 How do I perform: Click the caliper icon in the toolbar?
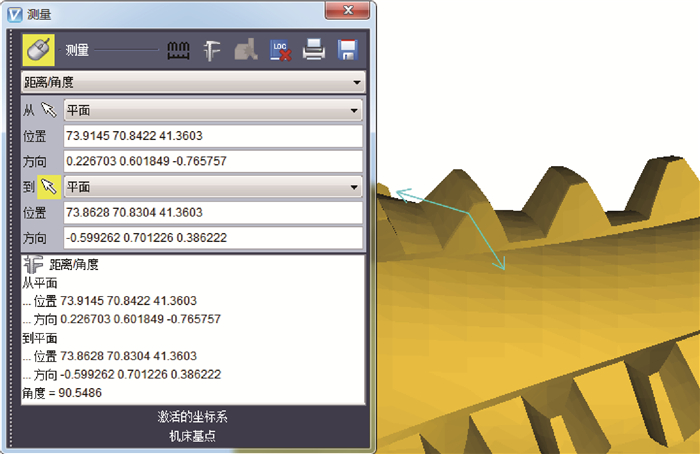click(212, 49)
